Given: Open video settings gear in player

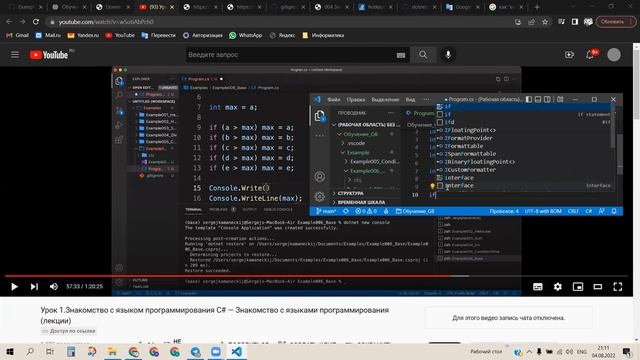Looking at the screenshot, I should [x=558, y=287].
